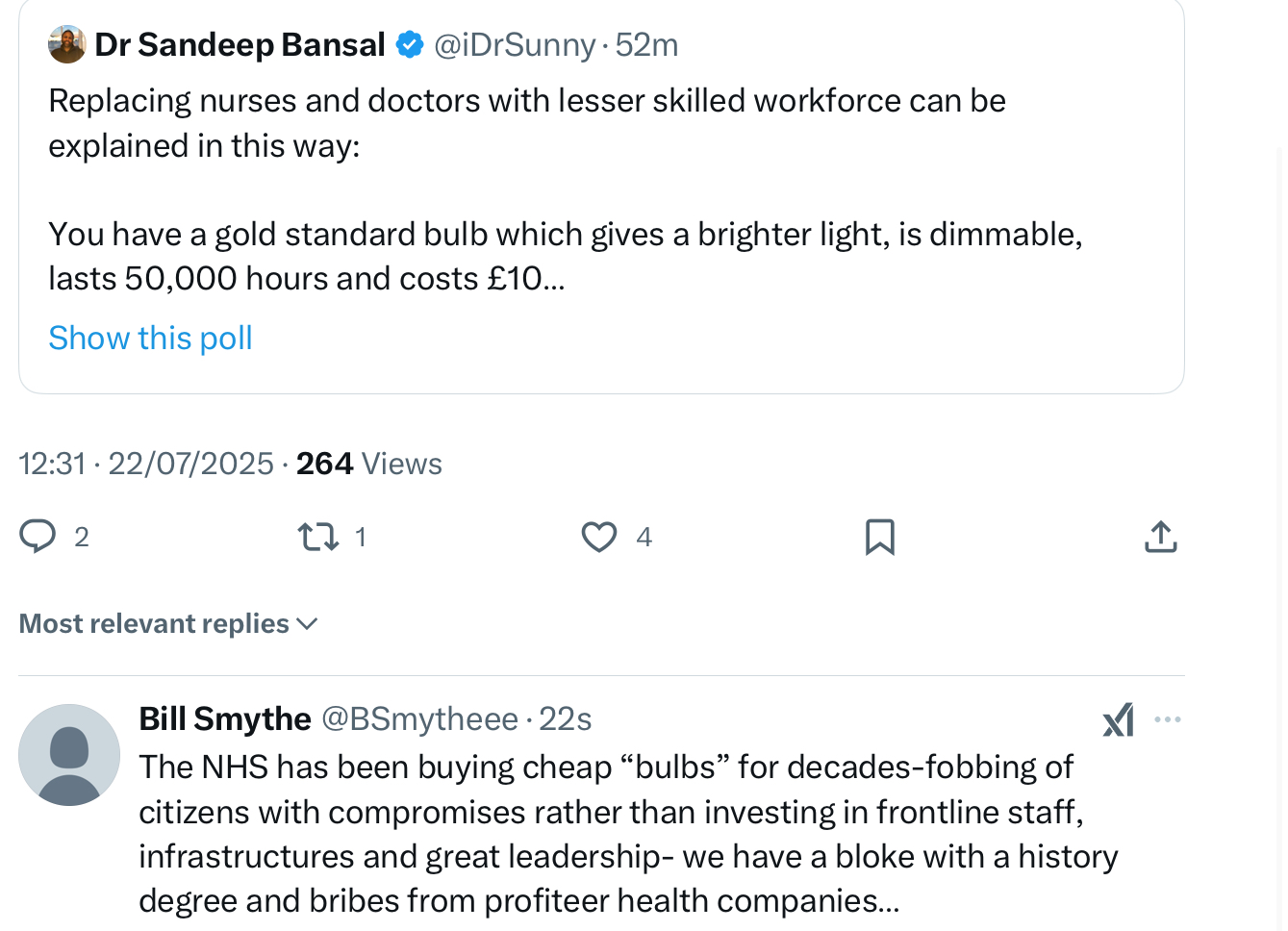Open the three-dot menu on Bill Smythe's reply
This screenshot has height=931, width=1288.
1168,718
